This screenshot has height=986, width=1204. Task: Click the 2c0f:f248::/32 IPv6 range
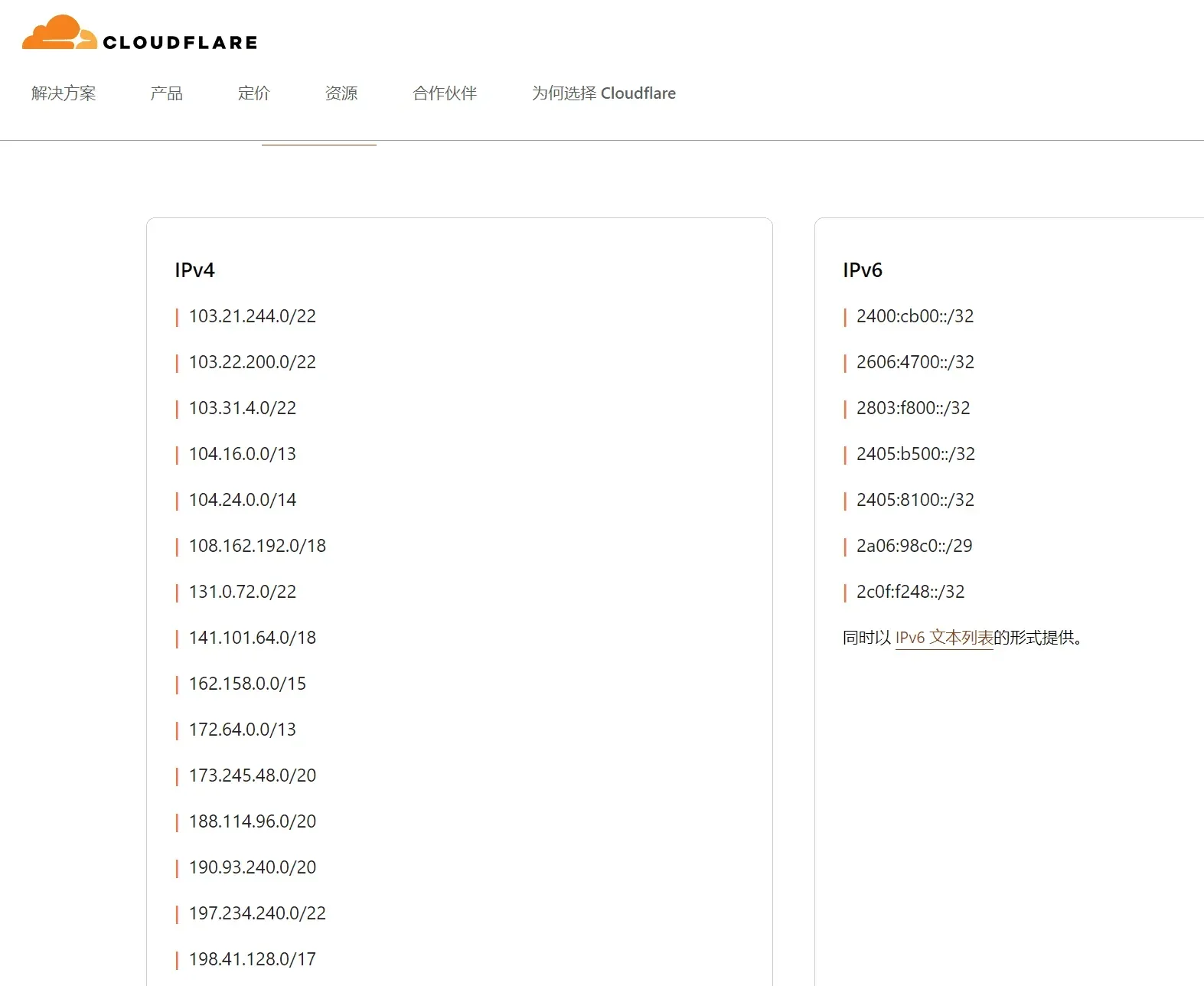tap(910, 592)
